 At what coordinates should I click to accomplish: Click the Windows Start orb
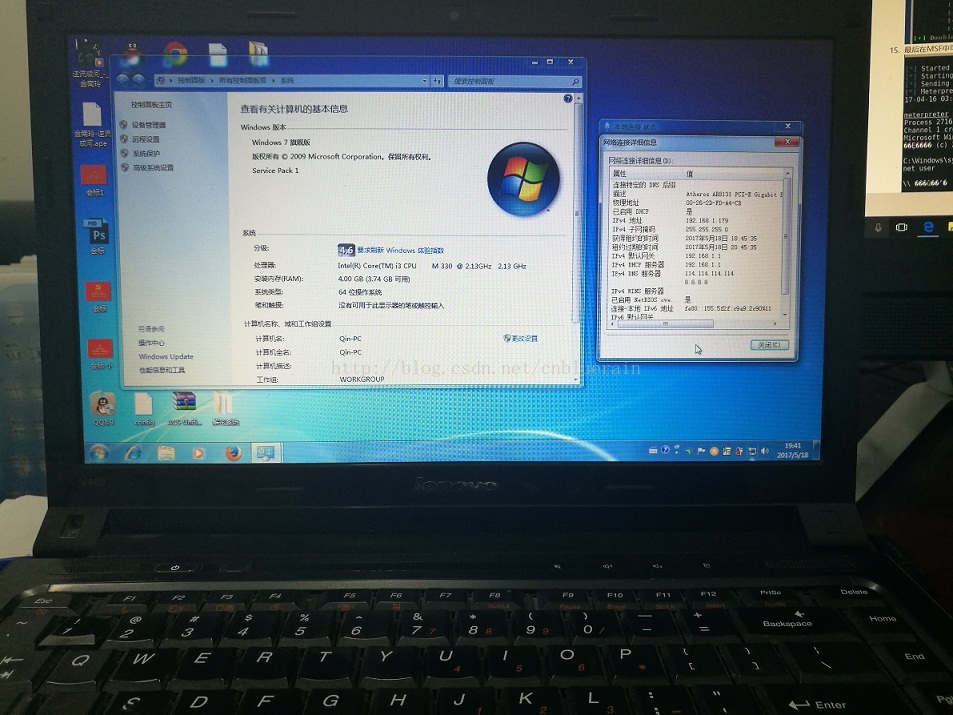click(x=99, y=453)
